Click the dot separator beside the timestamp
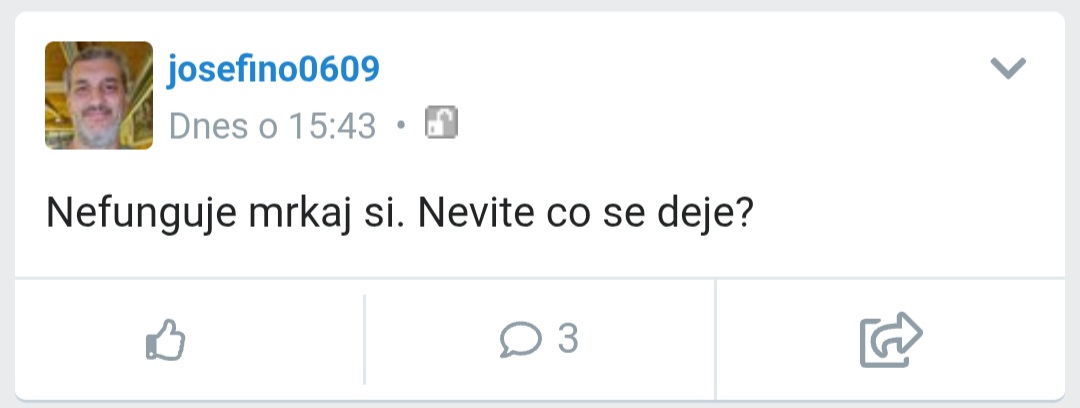1080x408 pixels. point(401,126)
